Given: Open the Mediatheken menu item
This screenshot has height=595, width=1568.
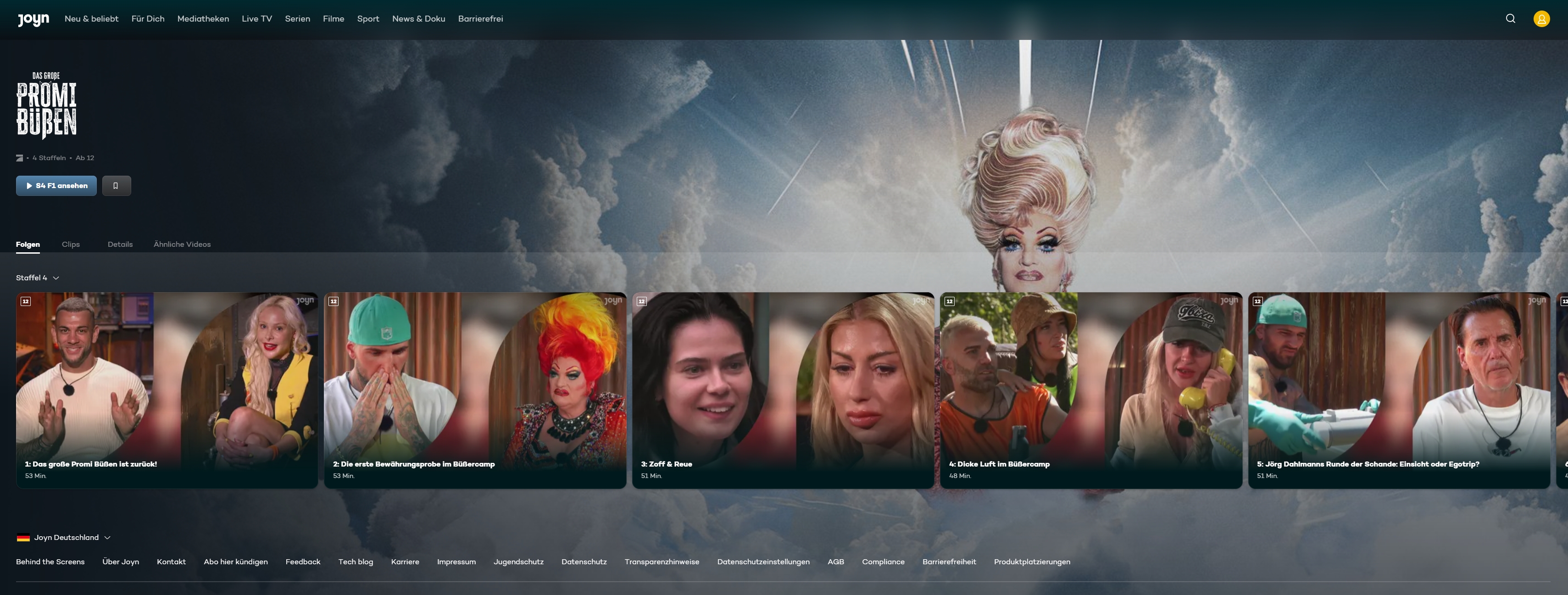Looking at the screenshot, I should click(x=203, y=19).
